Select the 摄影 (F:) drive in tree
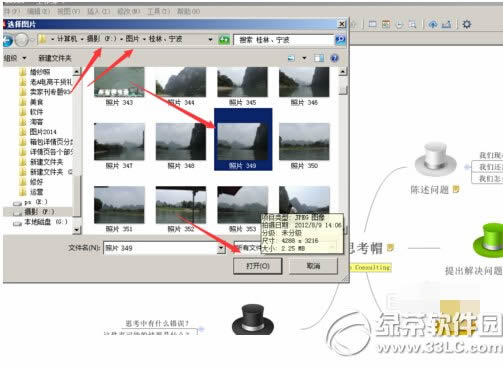503x367 pixels. (38, 211)
